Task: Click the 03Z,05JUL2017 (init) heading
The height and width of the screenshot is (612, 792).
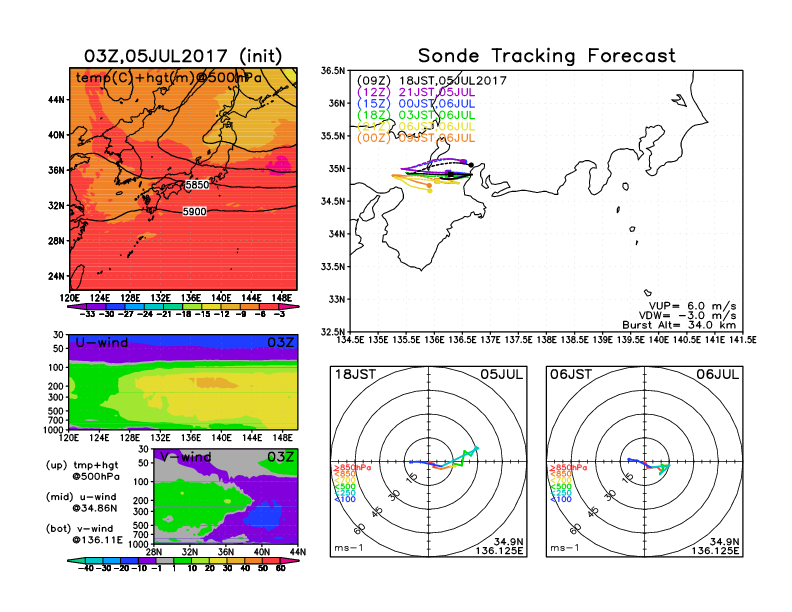Action: pos(183,56)
